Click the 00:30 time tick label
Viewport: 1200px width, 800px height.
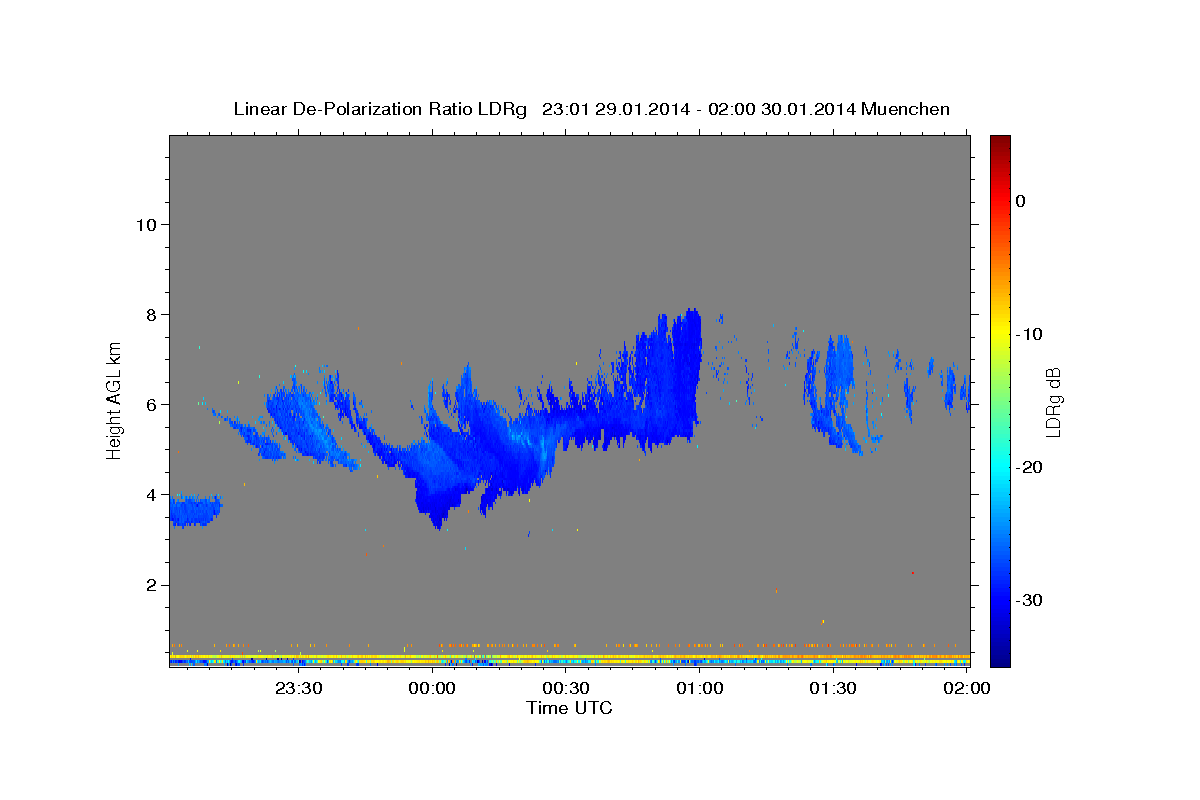click(x=566, y=688)
